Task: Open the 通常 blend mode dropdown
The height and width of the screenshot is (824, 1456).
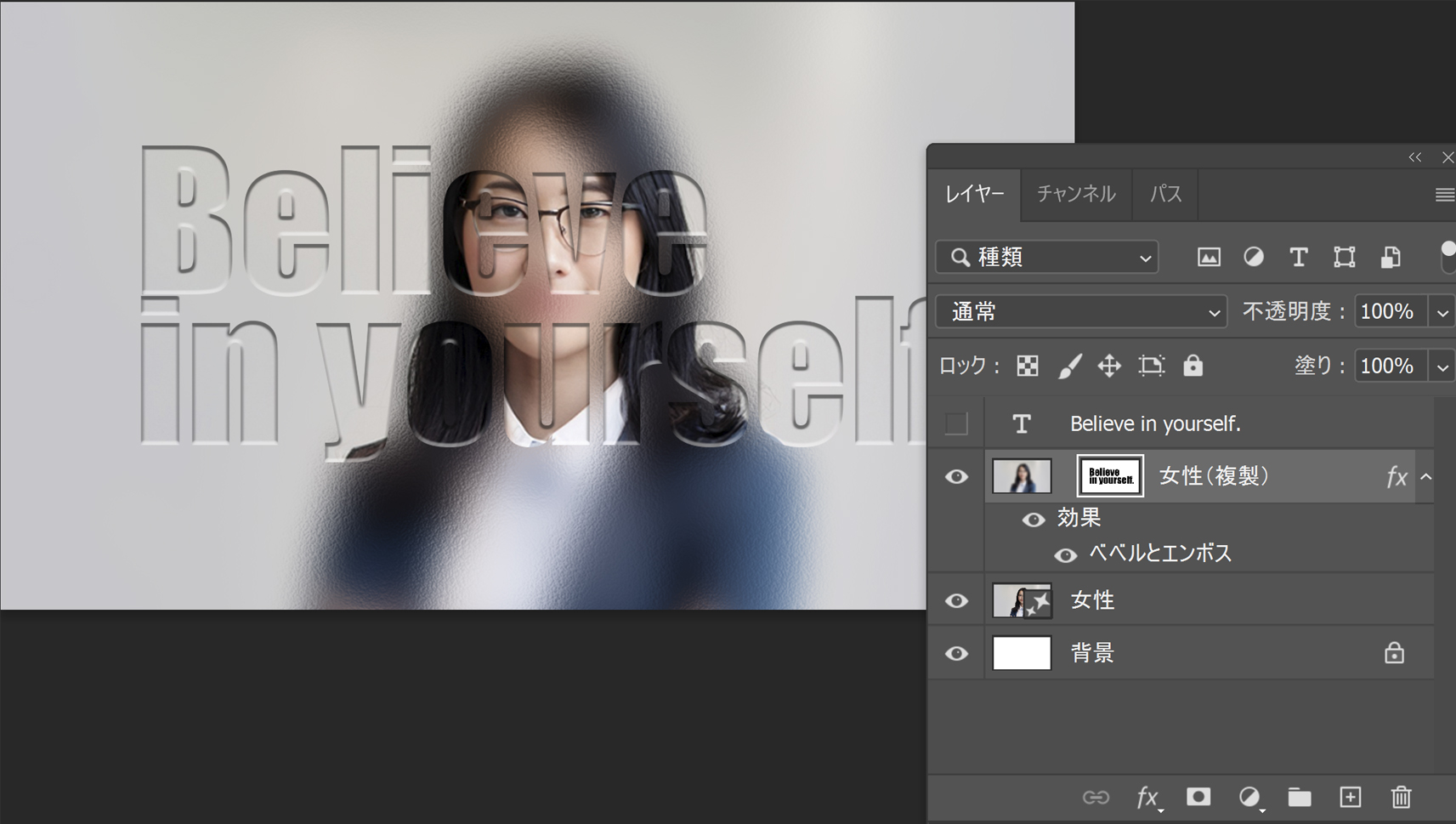Action: tap(1081, 312)
